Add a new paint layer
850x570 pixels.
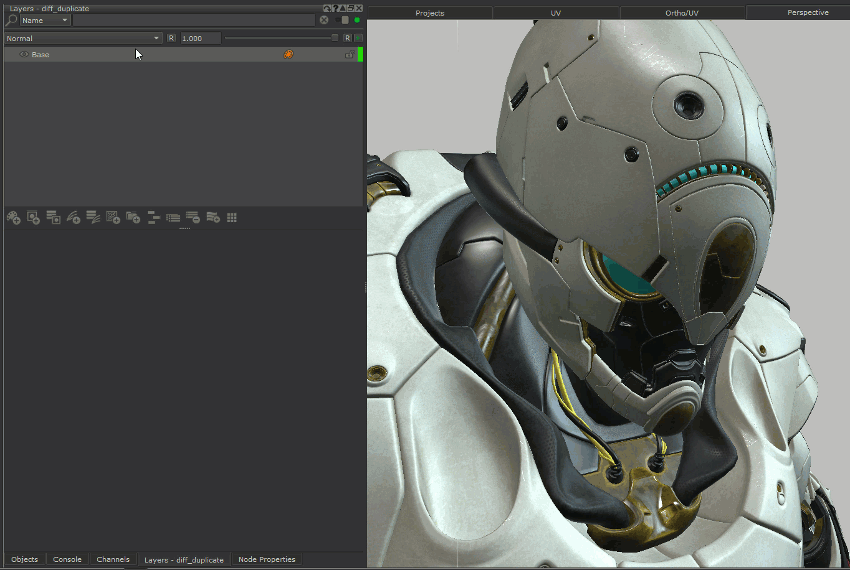(14, 217)
